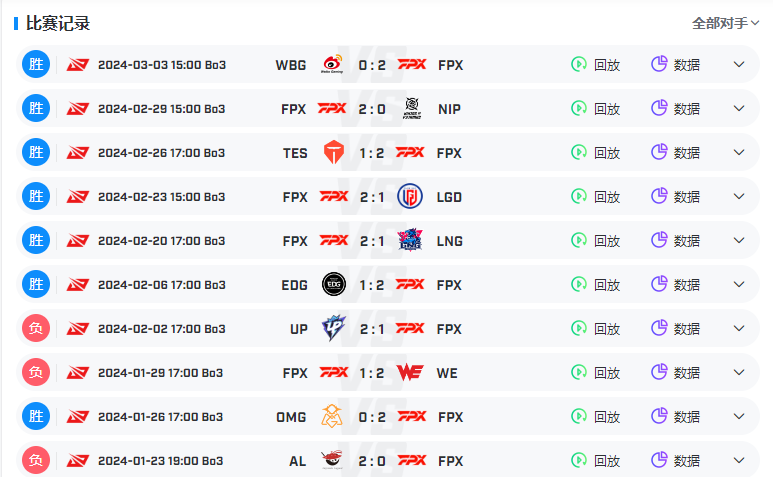Click the 胜 badge on OMG vs FPX row
The height and width of the screenshot is (477, 773).
[36, 416]
